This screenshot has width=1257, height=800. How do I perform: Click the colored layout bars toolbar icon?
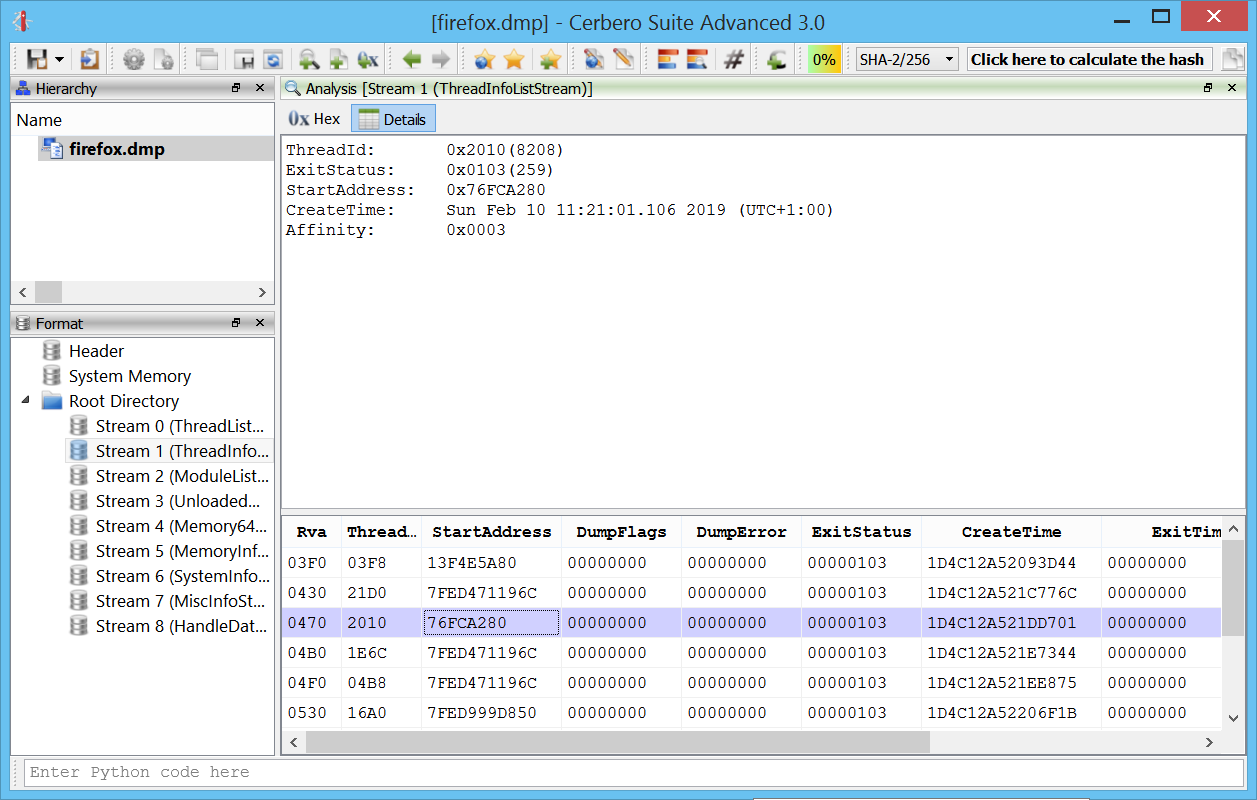coord(668,59)
